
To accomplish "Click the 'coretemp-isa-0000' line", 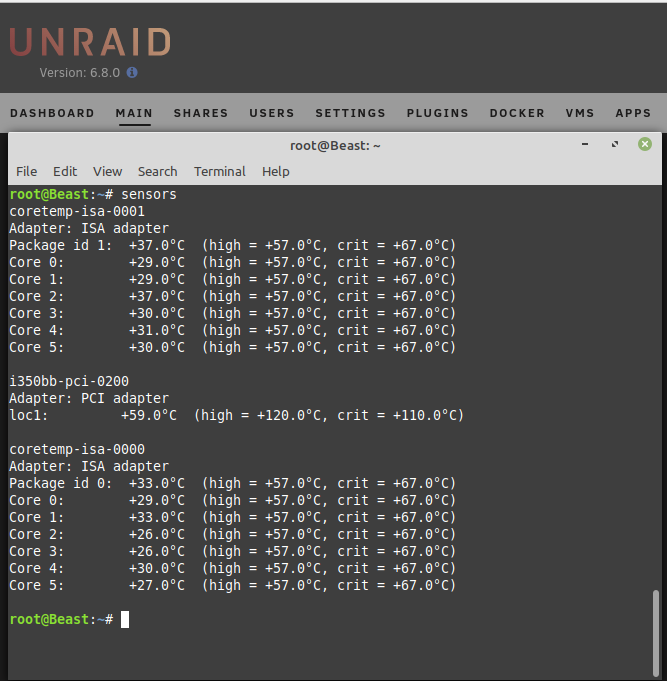I will pyautogui.click(x=77, y=449).
